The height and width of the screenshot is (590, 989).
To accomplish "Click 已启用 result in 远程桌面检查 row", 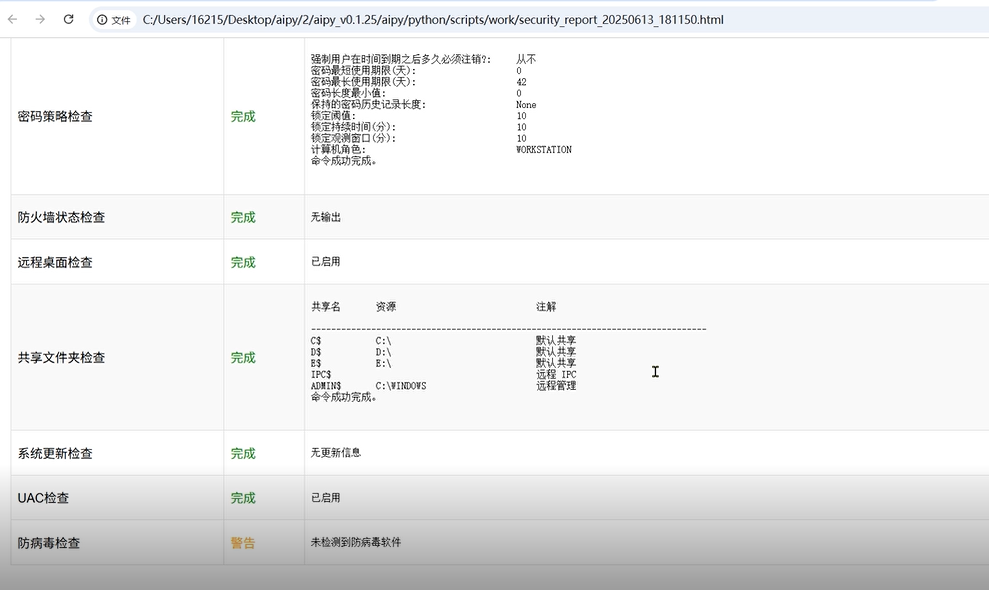I will (x=325, y=261).
